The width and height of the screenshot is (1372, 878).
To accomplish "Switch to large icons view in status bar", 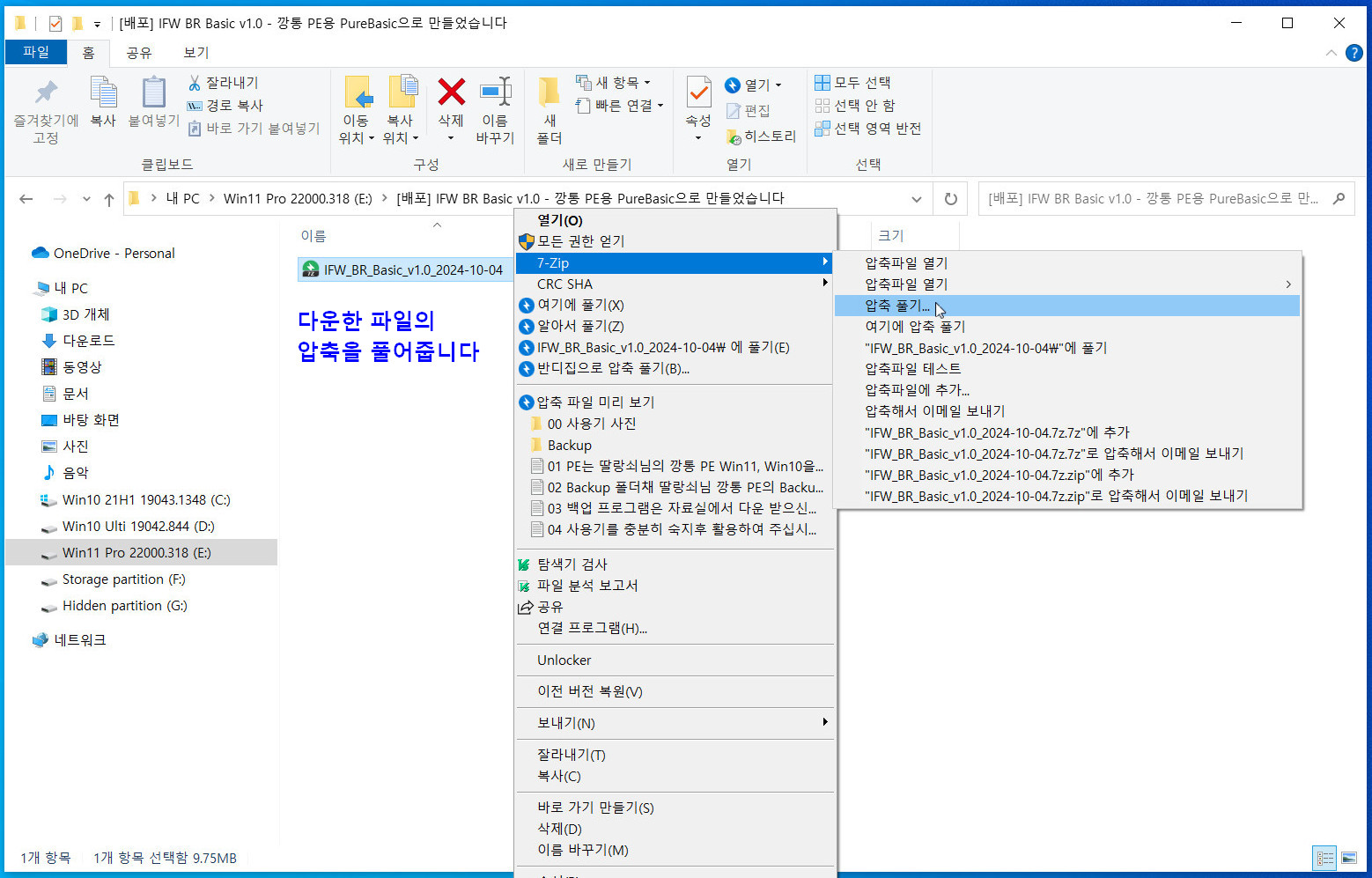I will 1349,858.
